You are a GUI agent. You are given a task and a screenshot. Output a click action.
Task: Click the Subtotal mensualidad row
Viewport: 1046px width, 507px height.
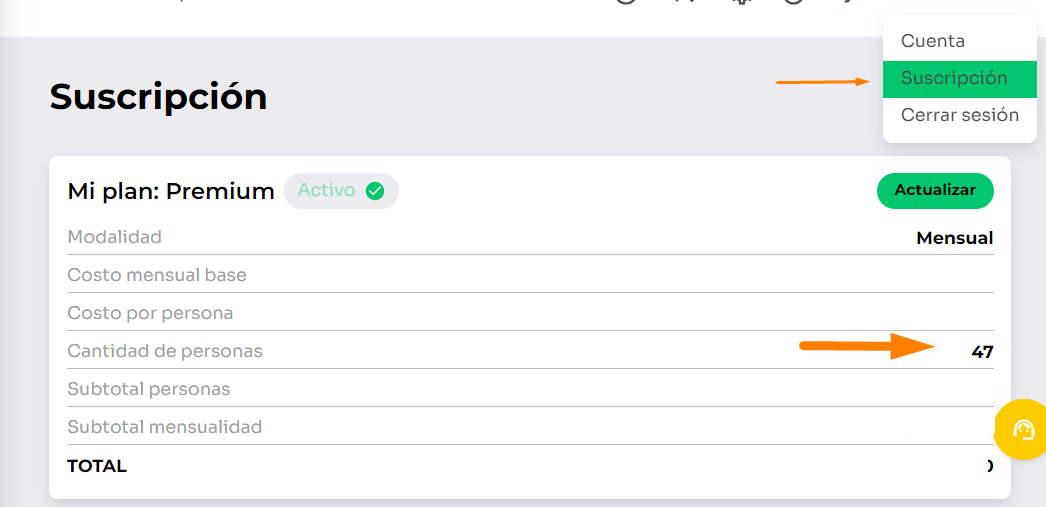(164, 427)
